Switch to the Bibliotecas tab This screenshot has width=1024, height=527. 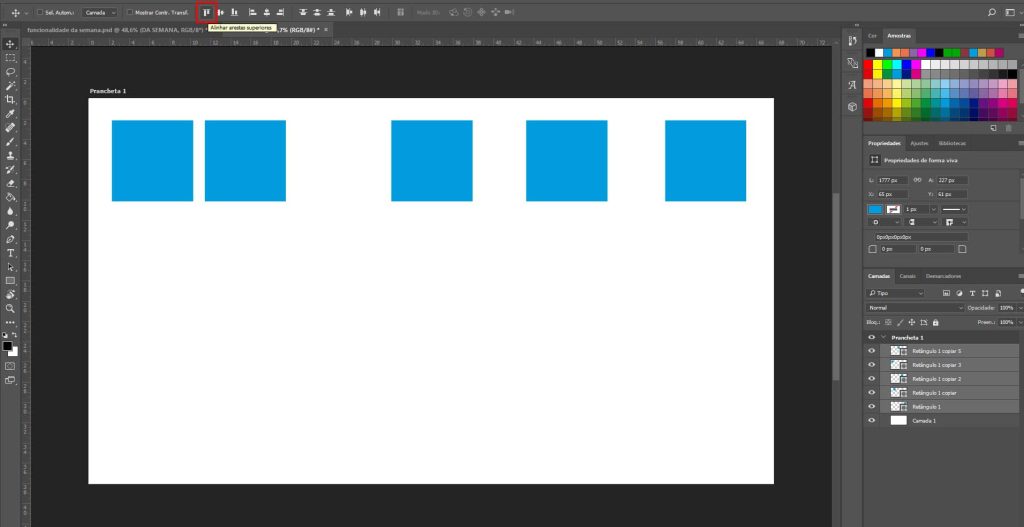952,143
